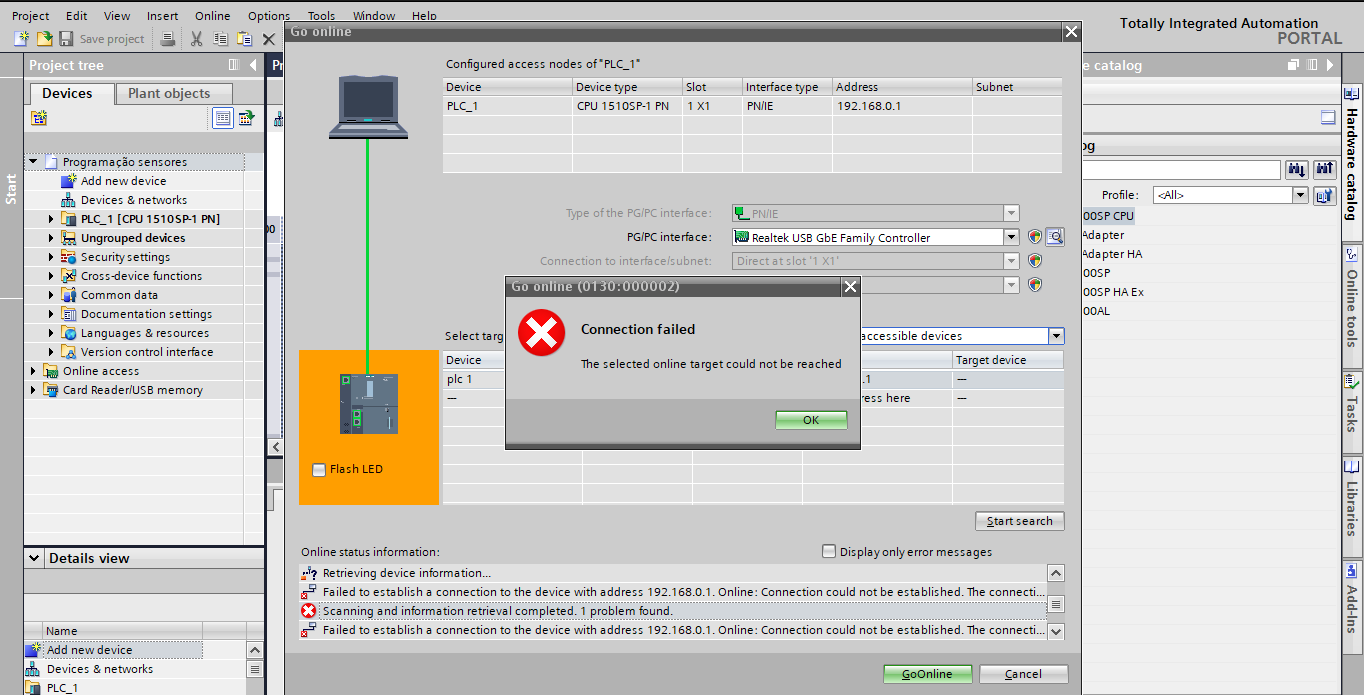Open the accessible devices target dropdown arrow
This screenshot has width=1364, height=695.
(x=1056, y=336)
